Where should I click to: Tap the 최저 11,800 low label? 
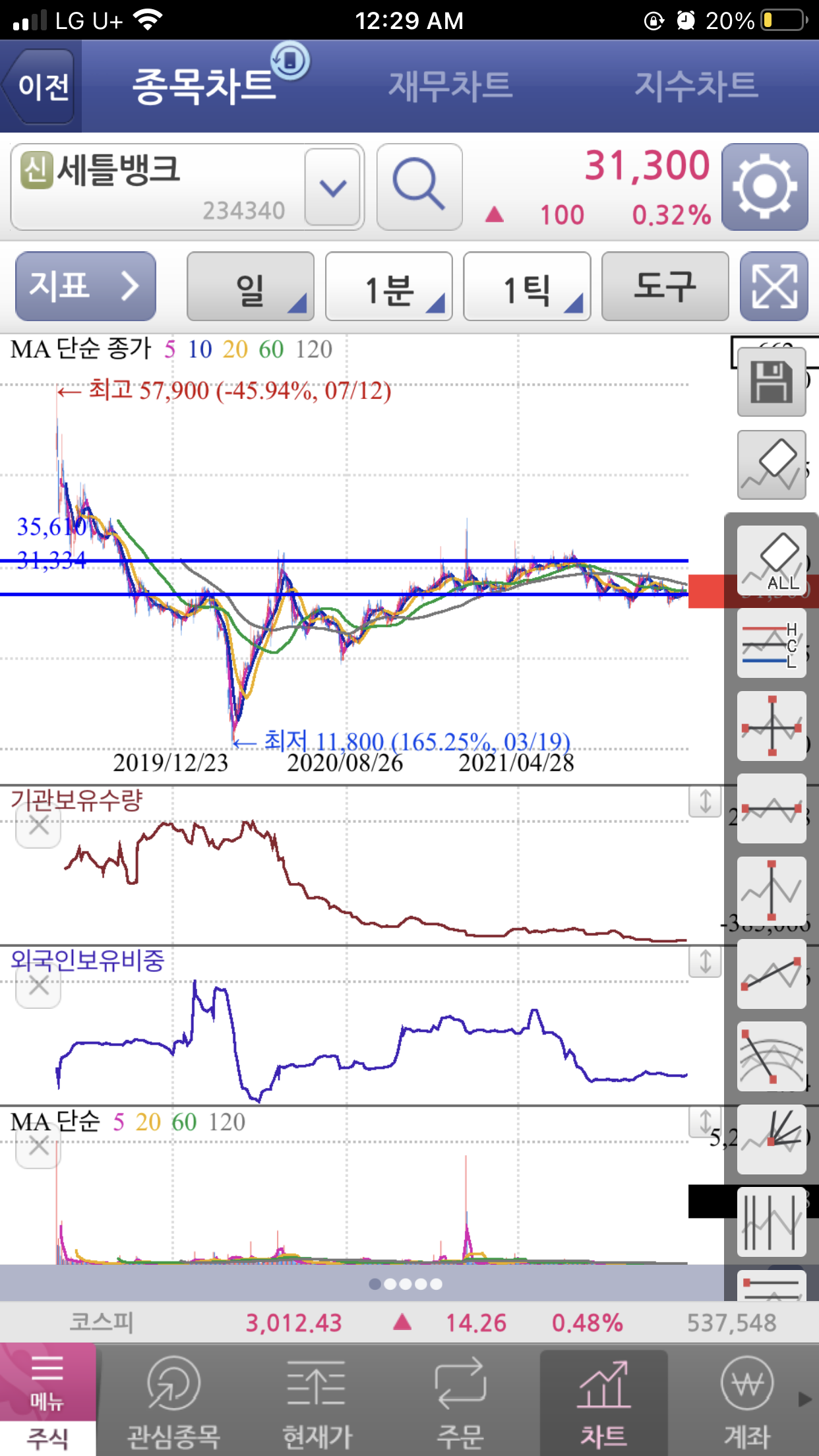pos(402,741)
